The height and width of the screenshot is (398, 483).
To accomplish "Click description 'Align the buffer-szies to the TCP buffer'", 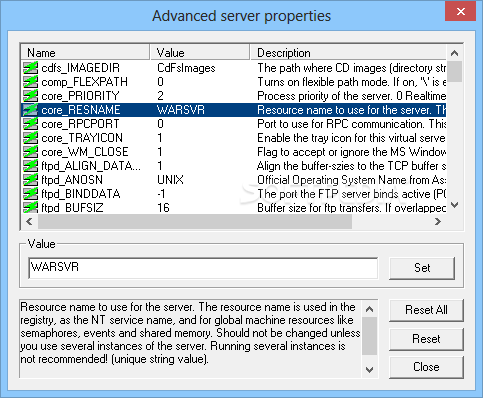I will coord(351,166).
